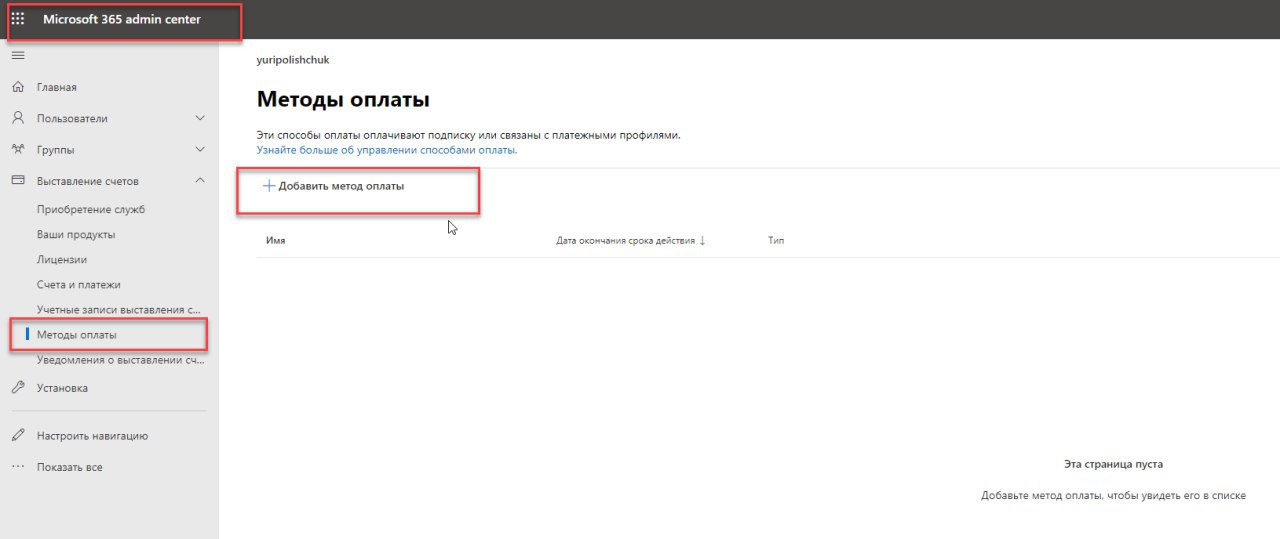This screenshot has height=539, width=1280.
Task: Go to Главная page
Action: click(57, 87)
